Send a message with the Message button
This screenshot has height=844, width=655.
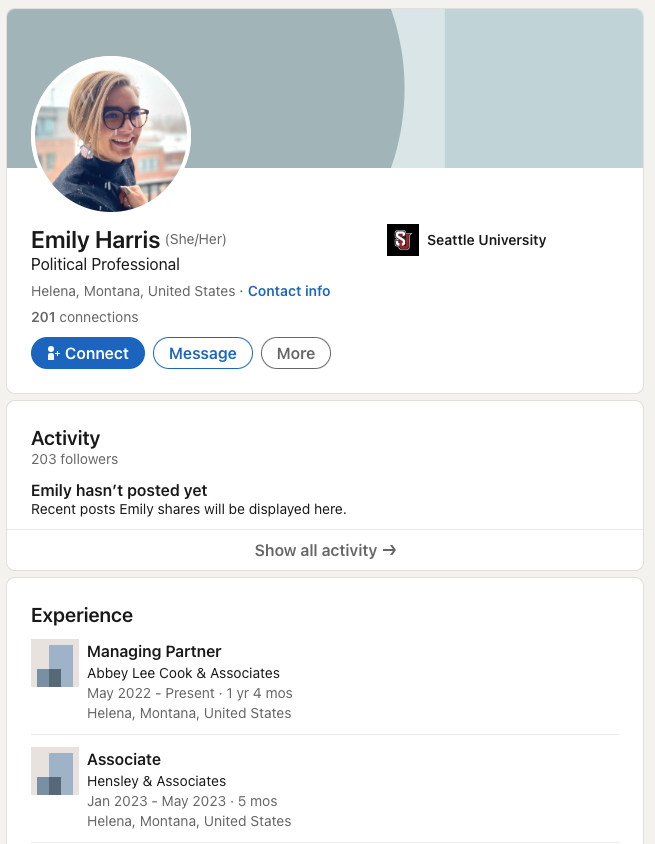(x=202, y=353)
